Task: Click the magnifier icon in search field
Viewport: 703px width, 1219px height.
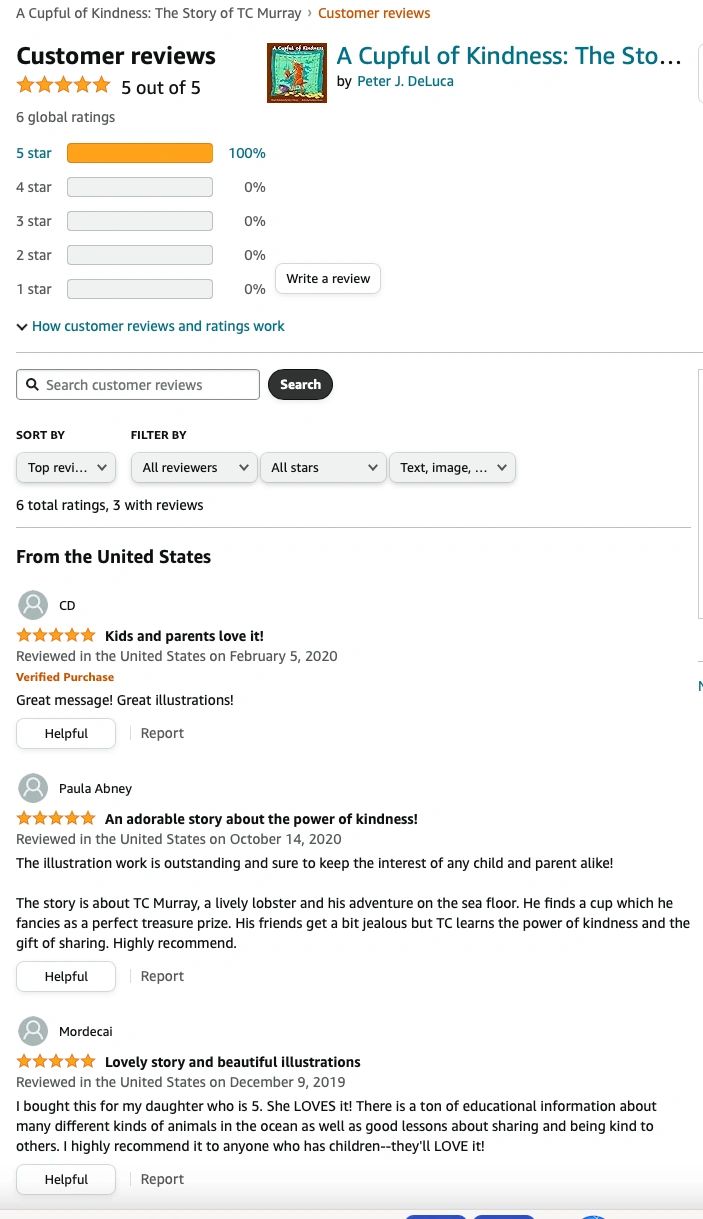Action: pos(32,385)
